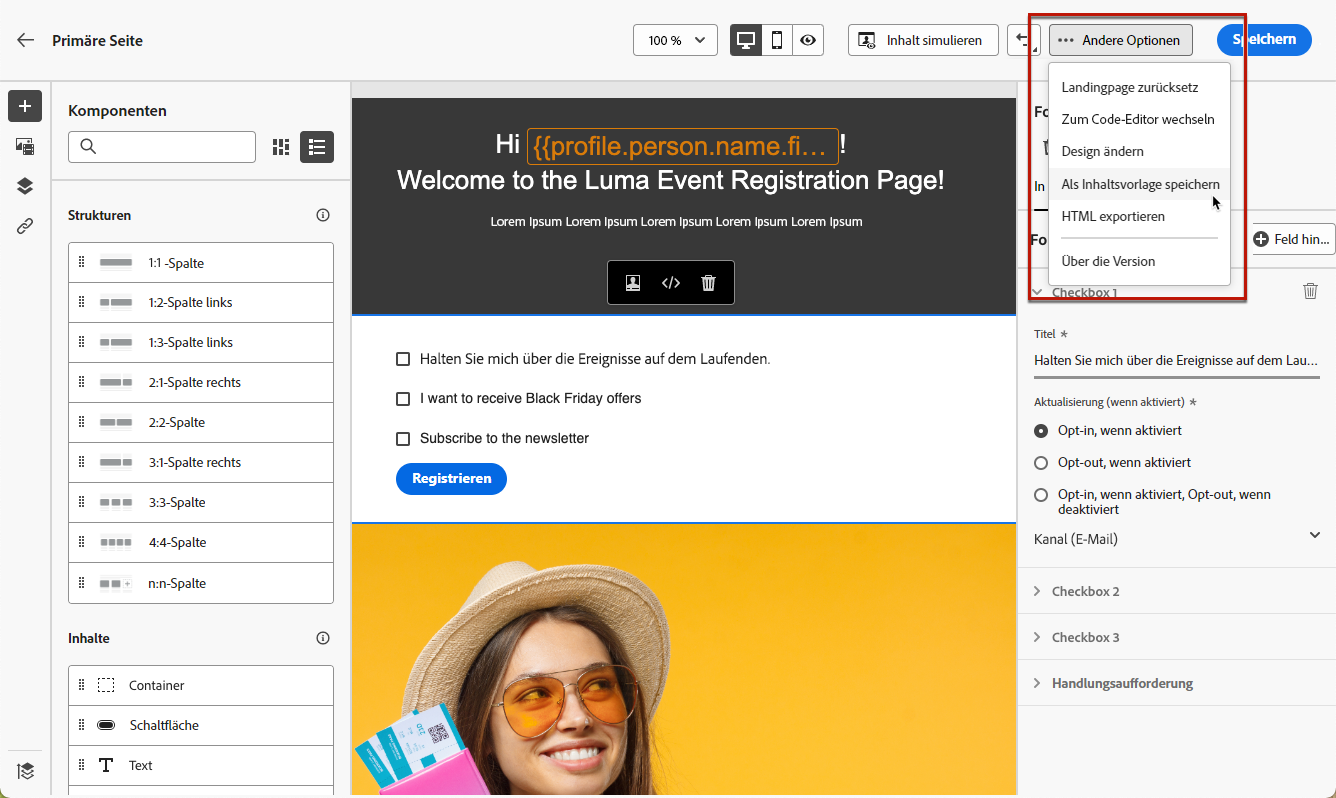Open the links icon in left sidebar
Viewport: 1336px width, 798px height.
[x=25, y=226]
